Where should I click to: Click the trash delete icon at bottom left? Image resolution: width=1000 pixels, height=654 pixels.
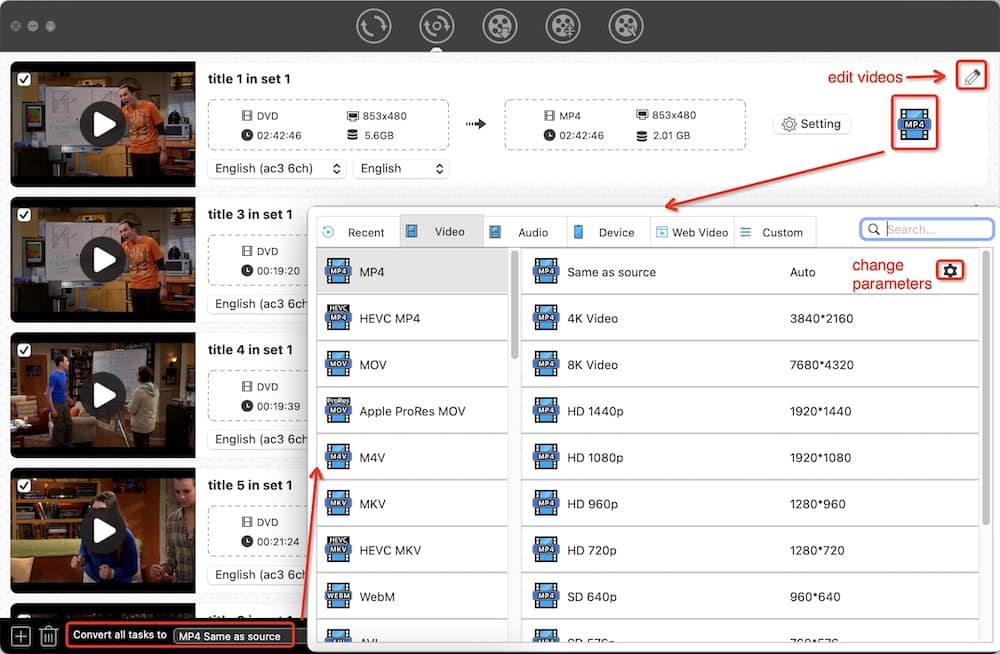pos(48,634)
